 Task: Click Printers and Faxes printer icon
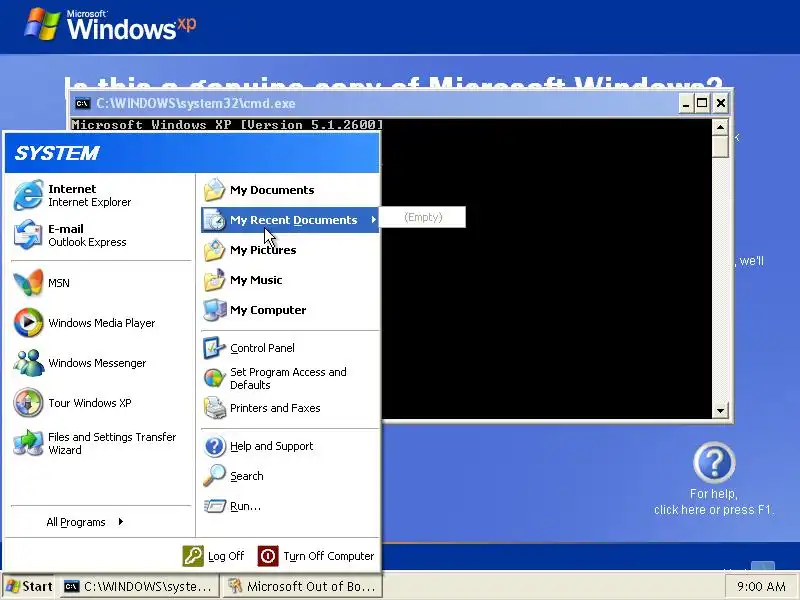(214, 408)
